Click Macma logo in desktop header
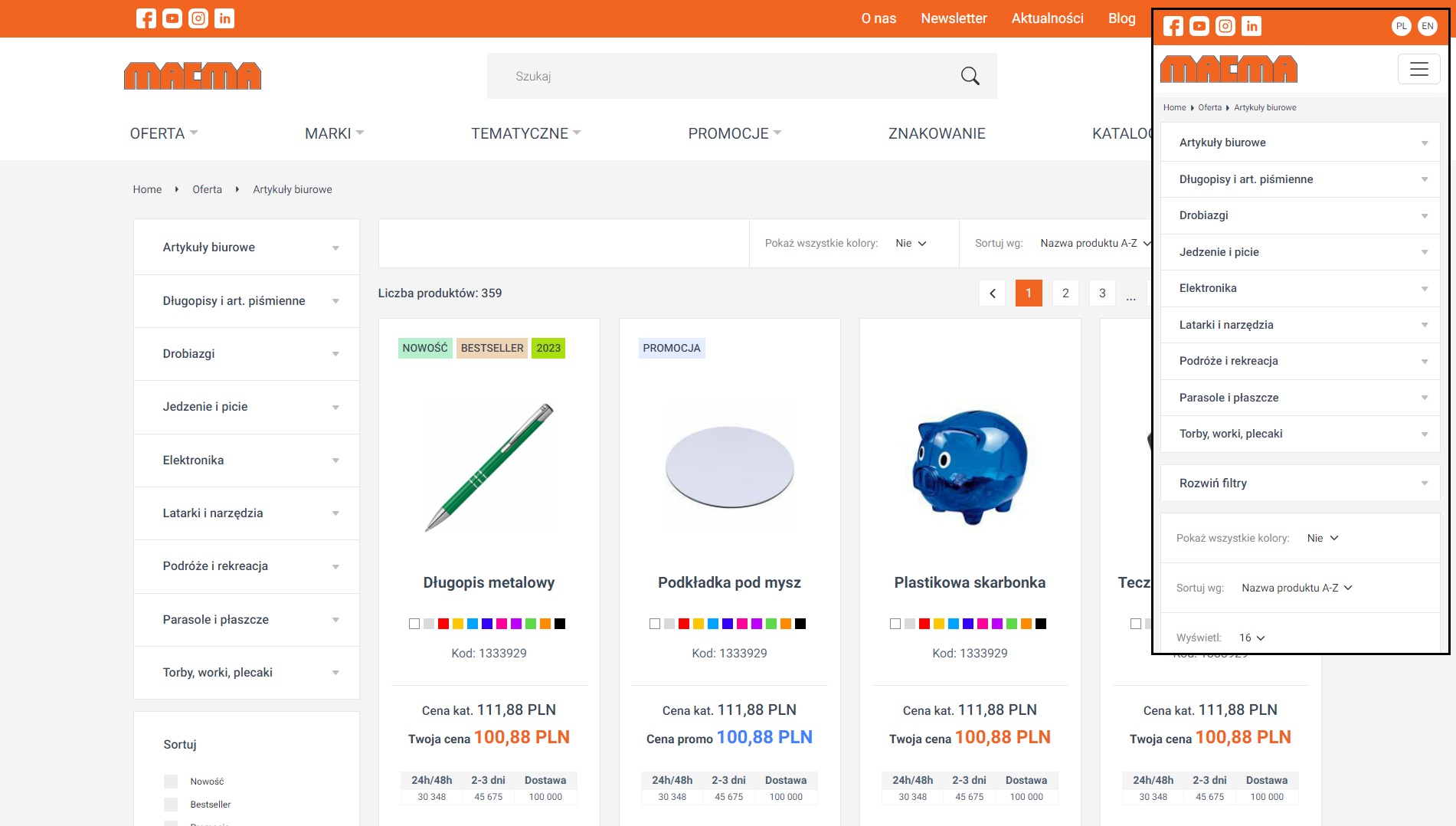1456x826 pixels. [192, 76]
